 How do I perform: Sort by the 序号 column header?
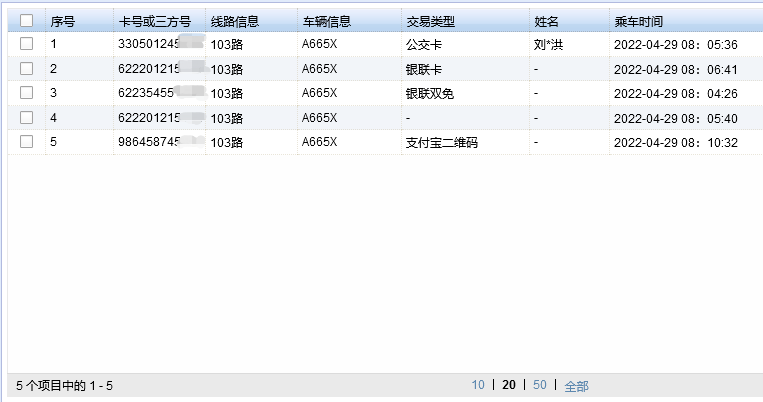coord(63,21)
